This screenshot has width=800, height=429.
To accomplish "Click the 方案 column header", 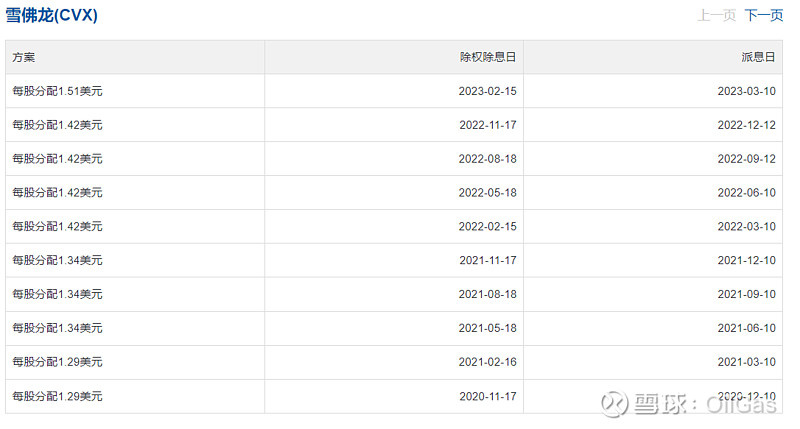I will pos(24,58).
